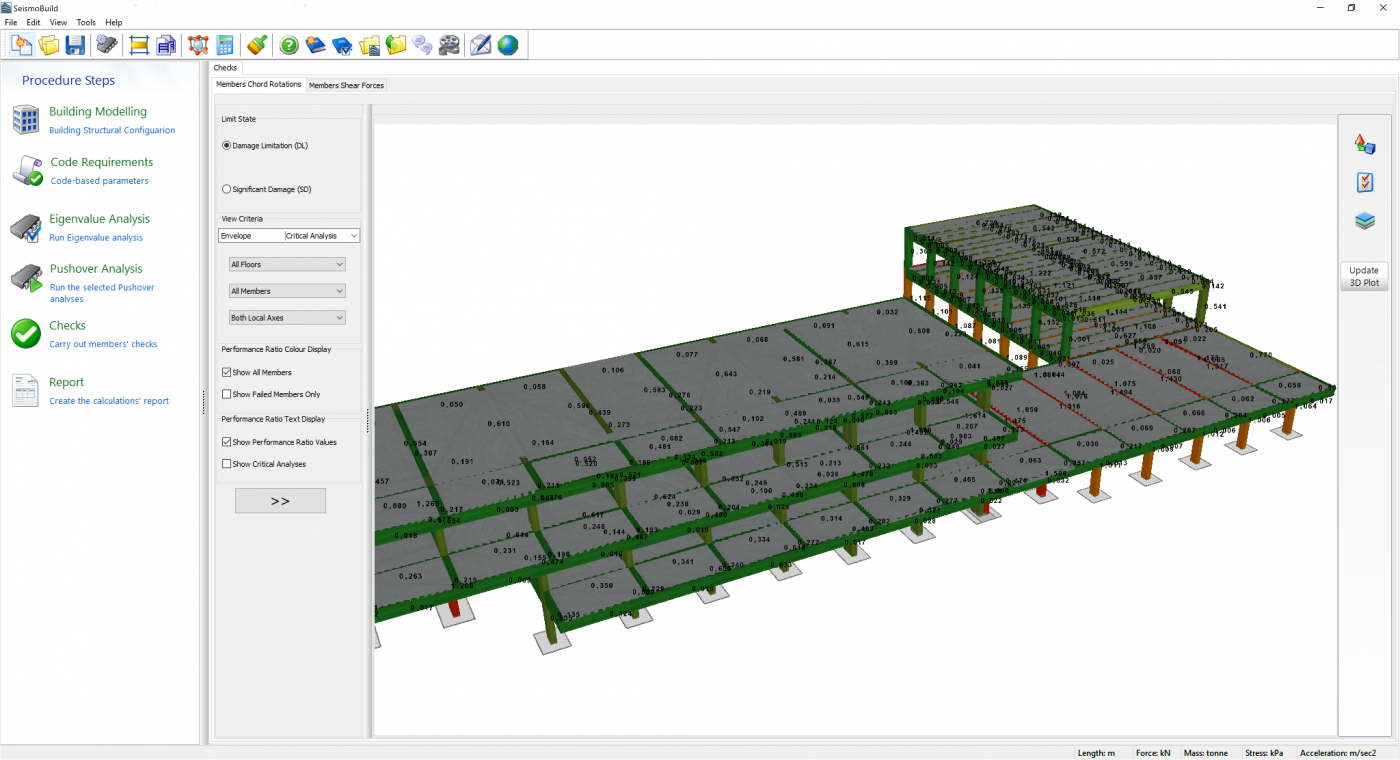Open the Code-based parameters link
Image resolution: width=1400 pixels, height=760 pixels.
(x=99, y=181)
